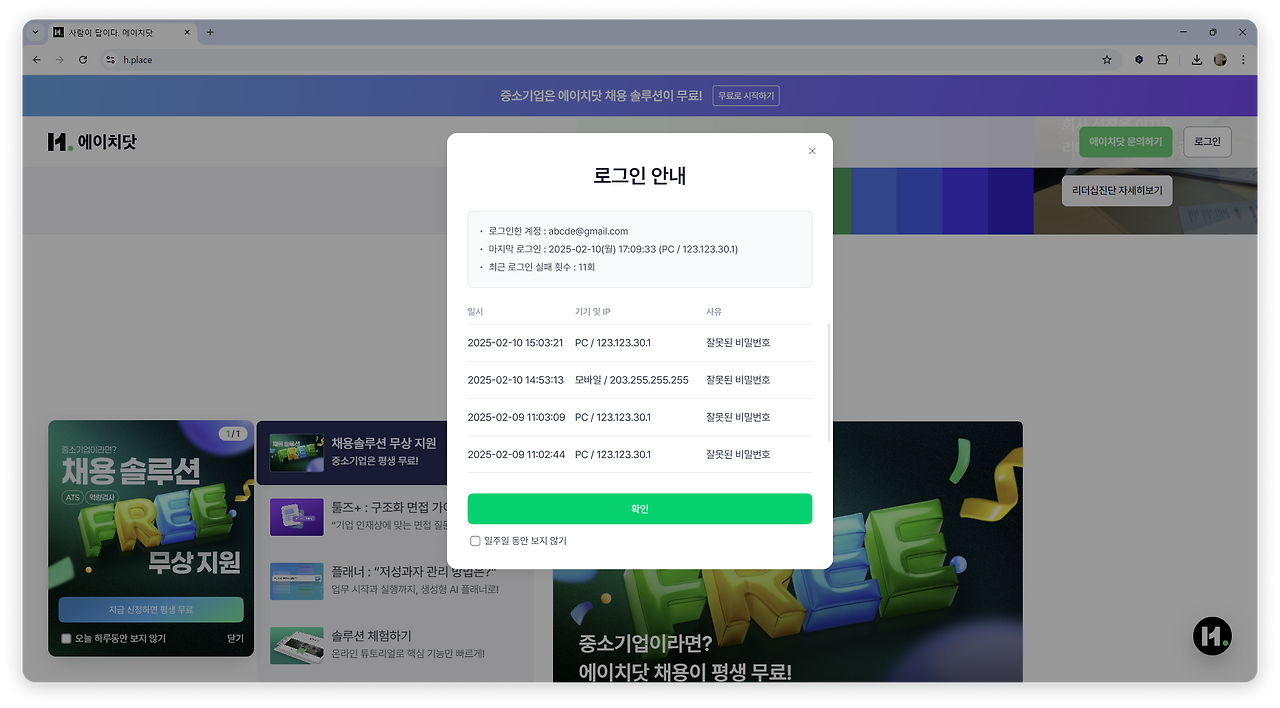
Task: Click the floating black H logo
Action: [x=1212, y=636]
